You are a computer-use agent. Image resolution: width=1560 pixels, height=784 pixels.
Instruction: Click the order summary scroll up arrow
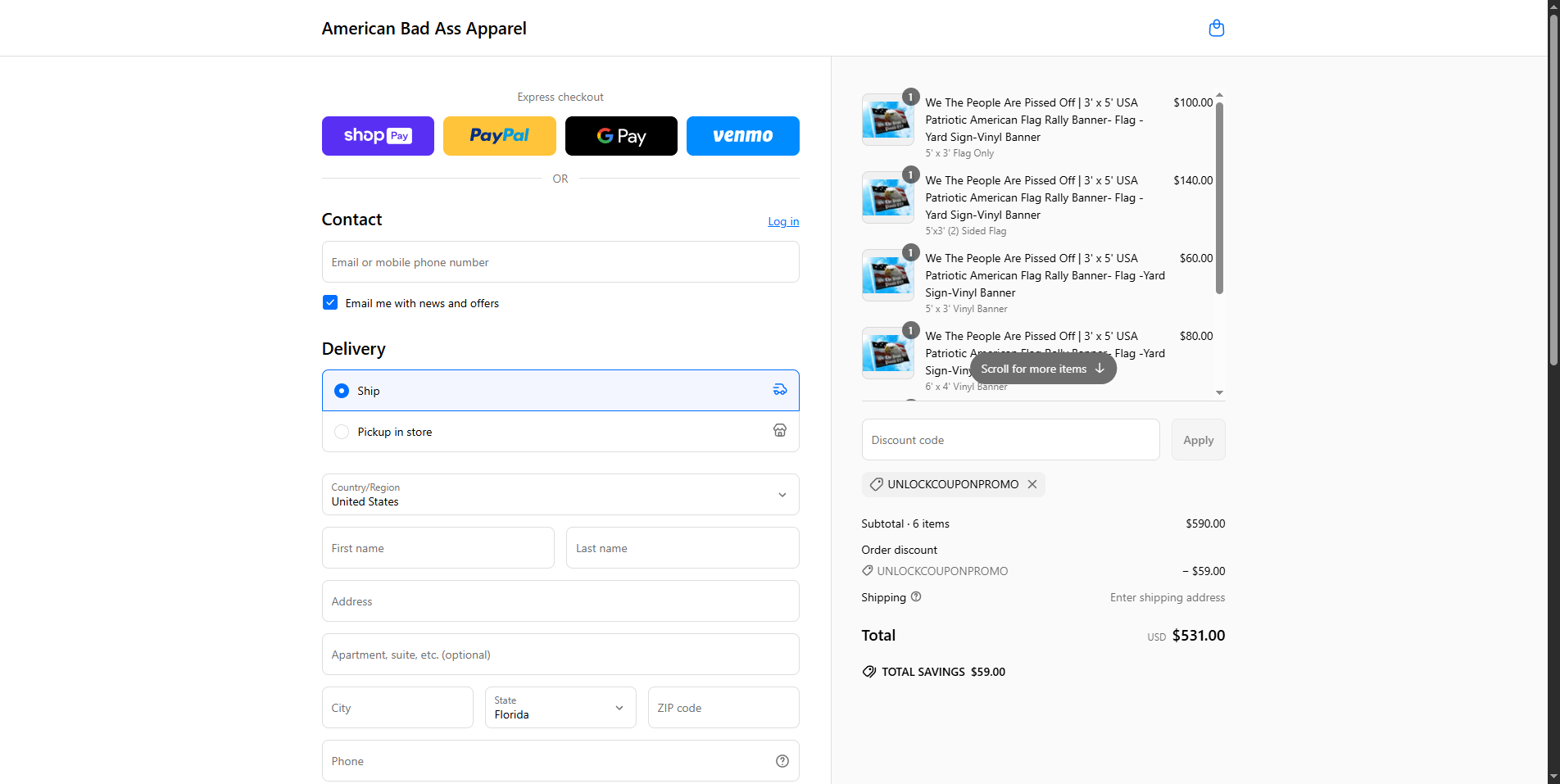[1219, 95]
